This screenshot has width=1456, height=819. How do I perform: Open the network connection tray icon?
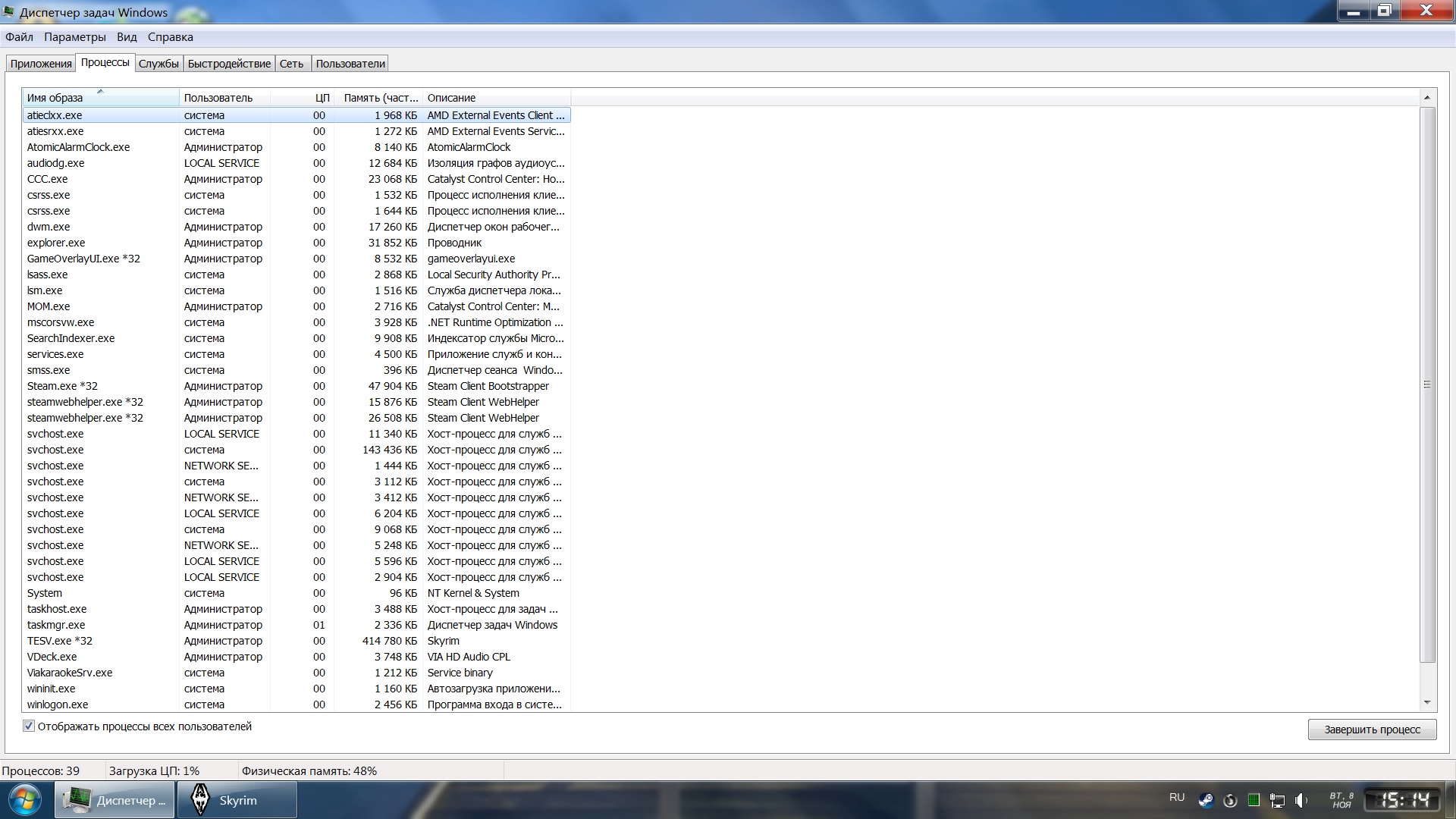click(x=1278, y=800)
